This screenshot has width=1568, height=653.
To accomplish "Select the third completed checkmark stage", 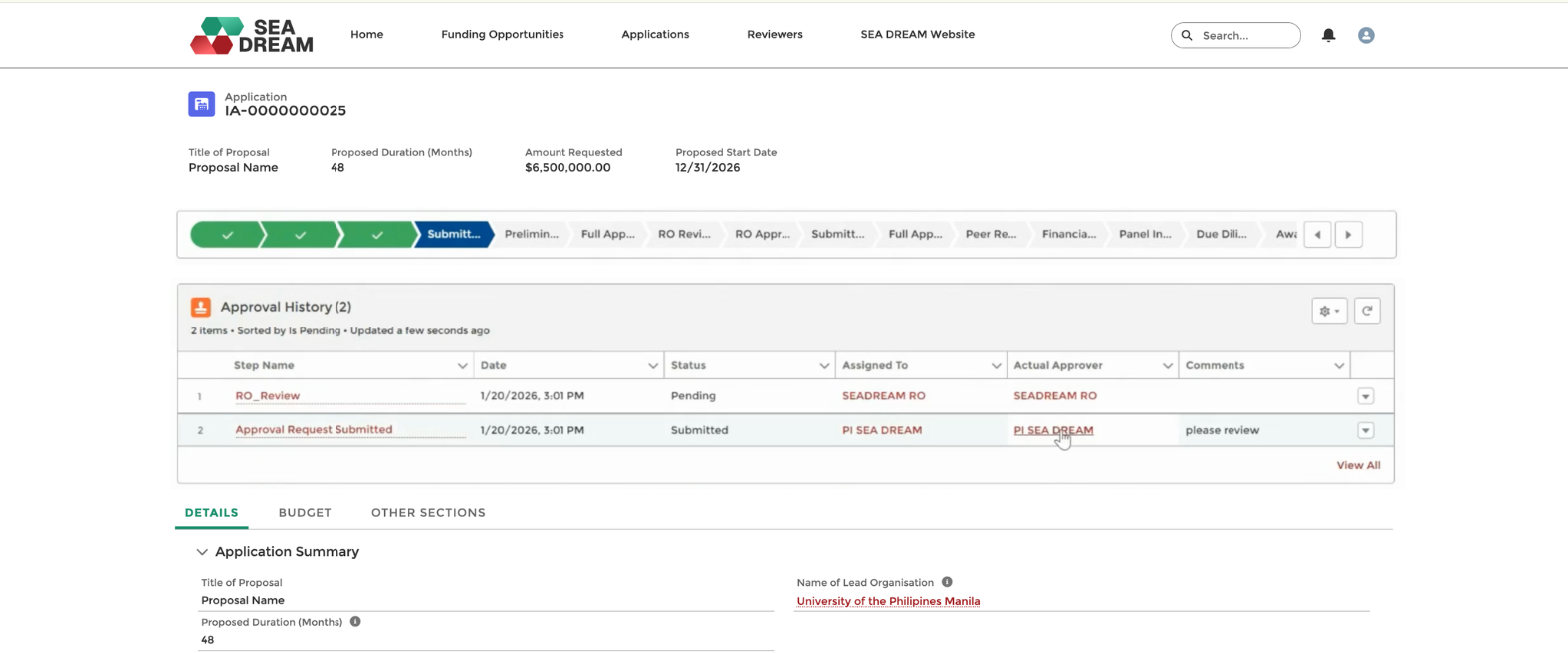I will click(377, 235).
